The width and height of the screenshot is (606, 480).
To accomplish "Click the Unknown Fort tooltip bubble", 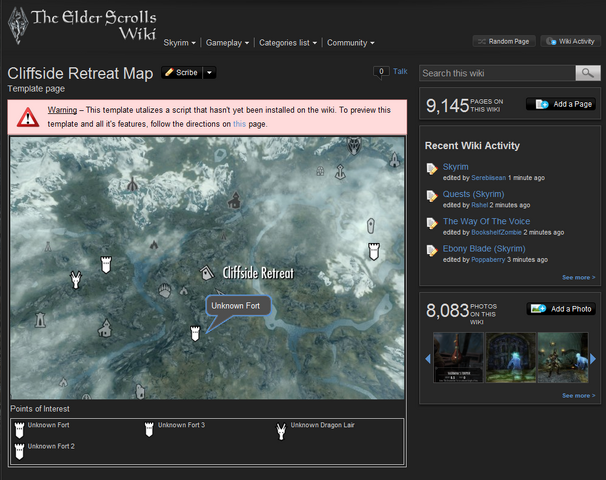I will tap(238, 306).
